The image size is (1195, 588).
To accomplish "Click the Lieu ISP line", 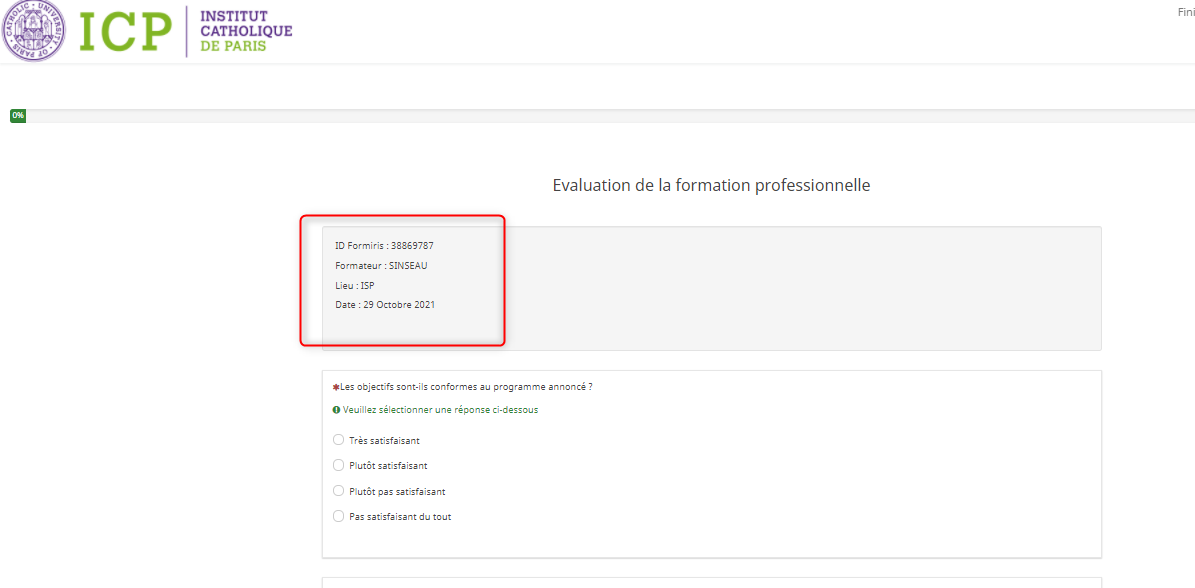I will point(355,286).
